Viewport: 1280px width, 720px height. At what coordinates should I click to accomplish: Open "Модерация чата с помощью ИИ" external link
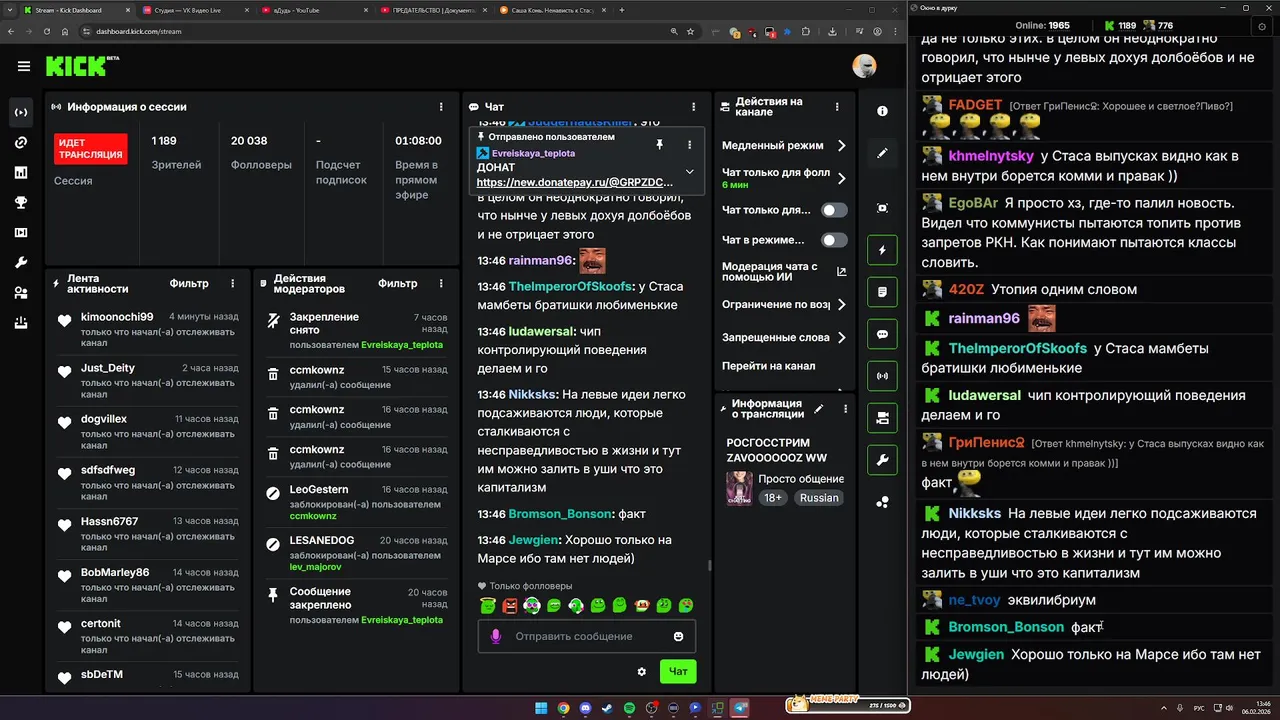pos(841,272)
